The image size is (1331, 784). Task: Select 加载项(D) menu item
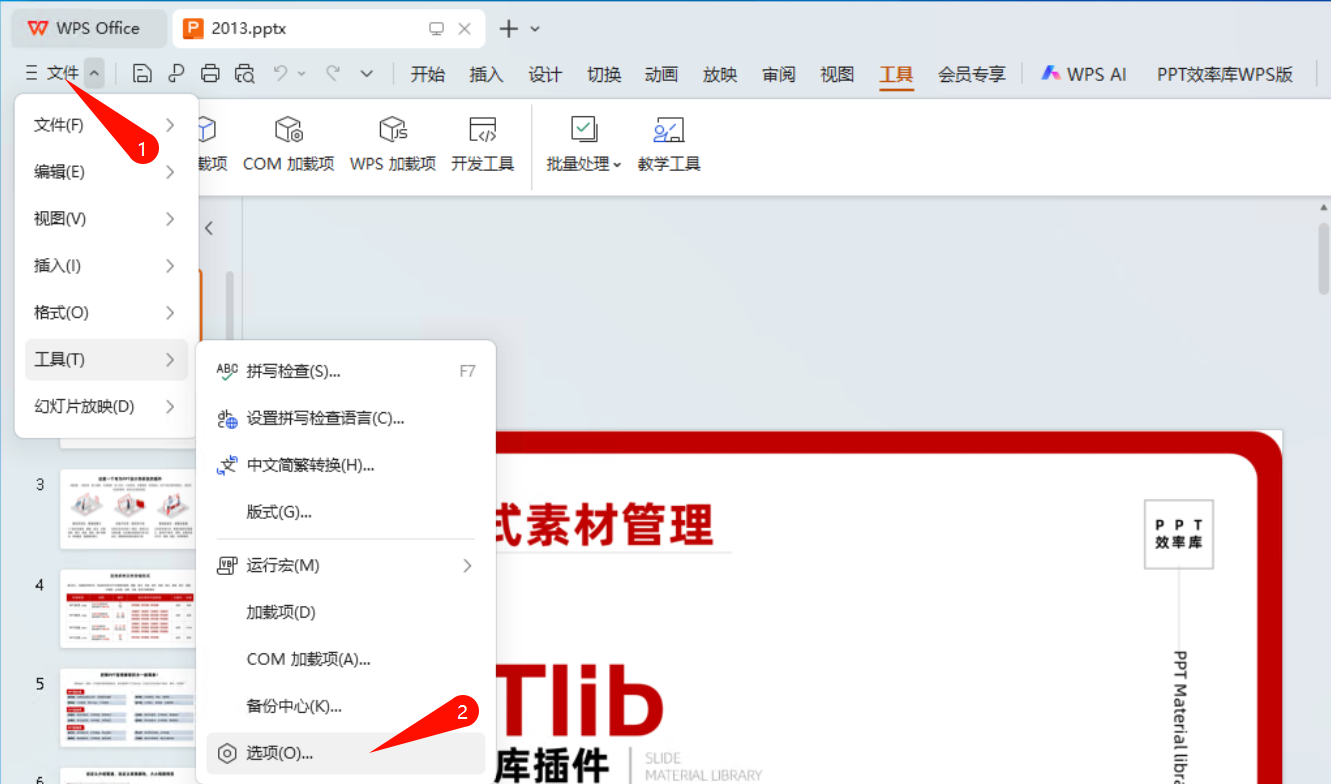pos(345,612)
